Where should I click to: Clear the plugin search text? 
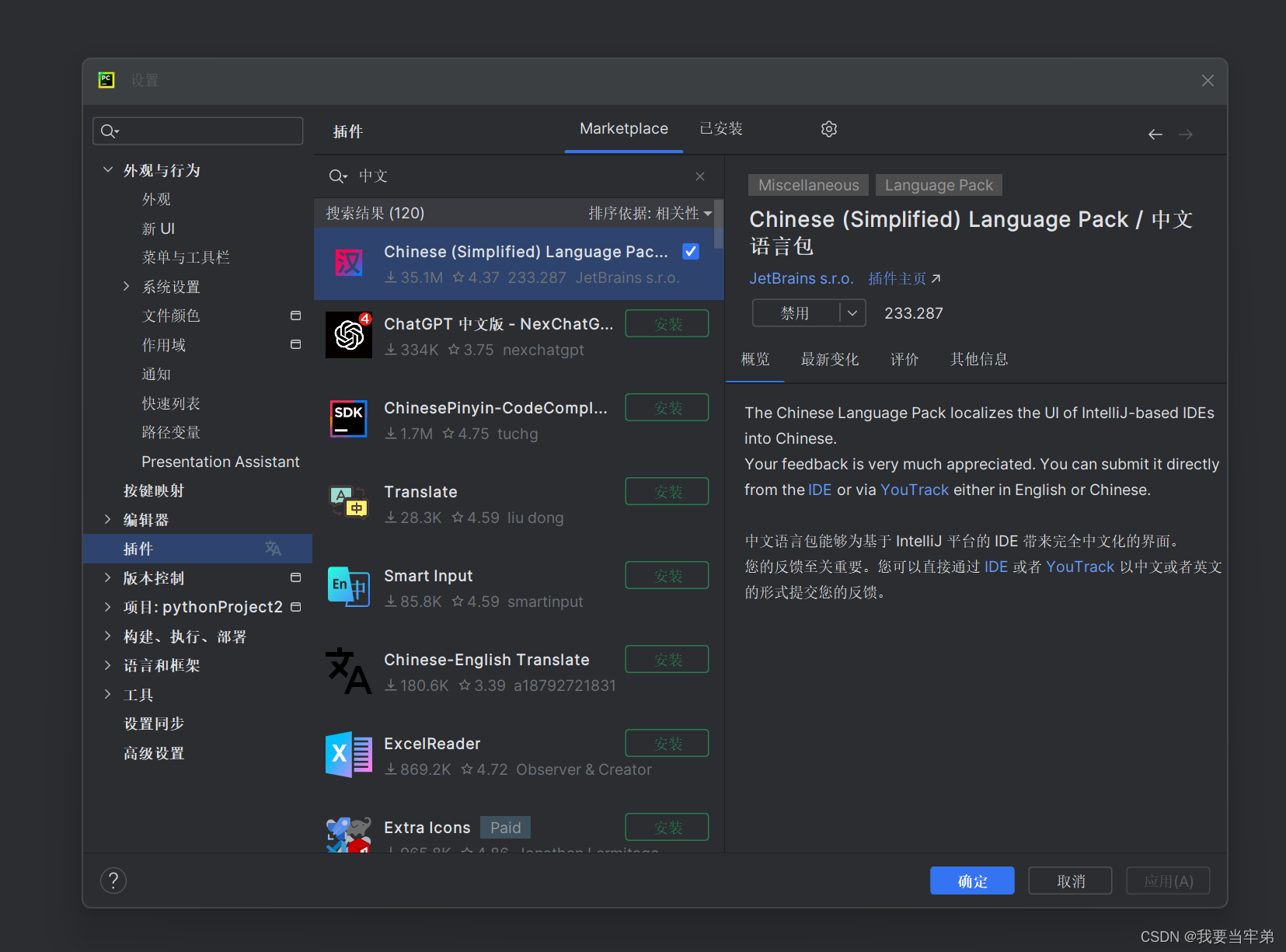[x=700, y=176]
